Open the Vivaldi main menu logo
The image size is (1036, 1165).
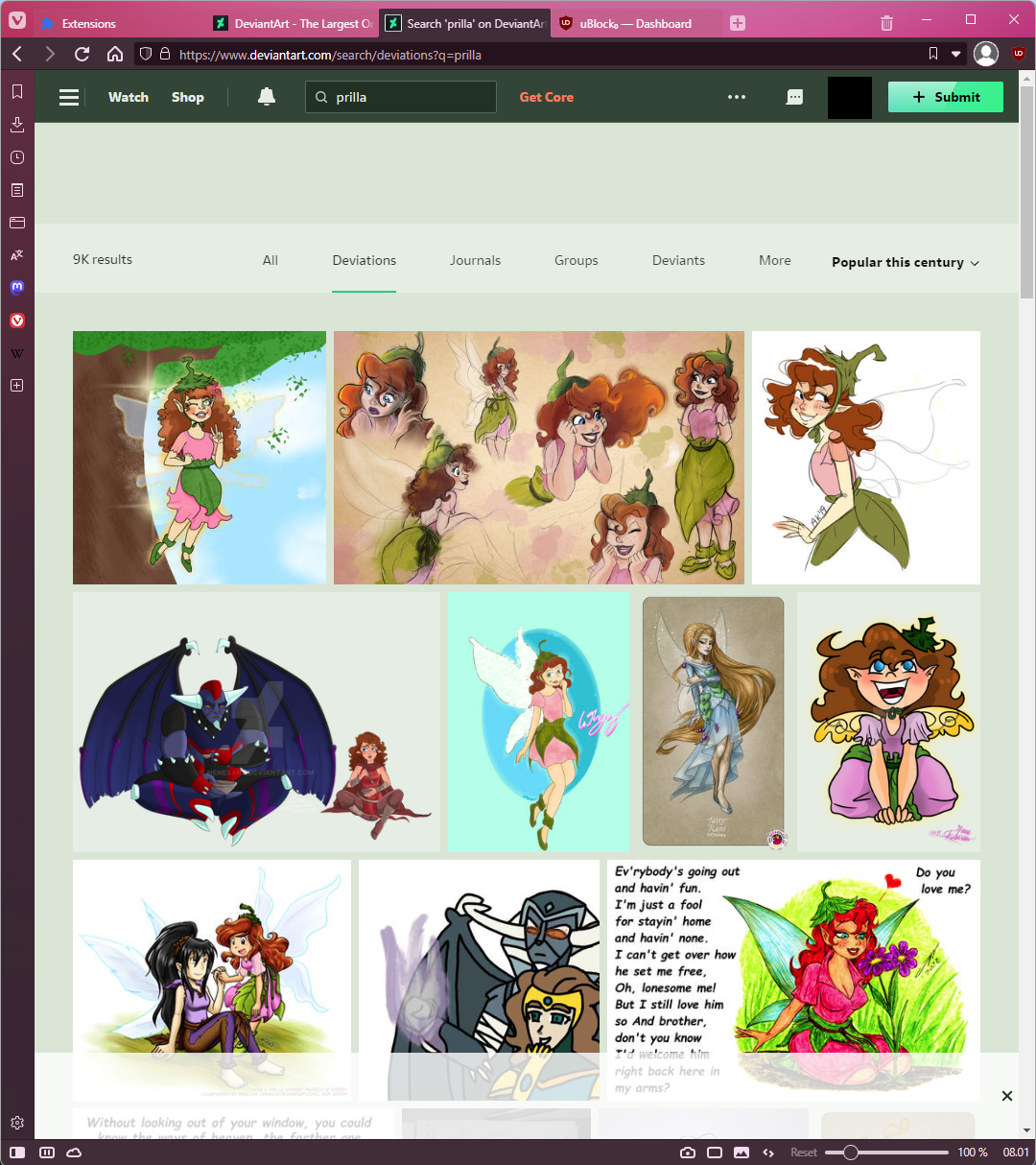point(17,21)
